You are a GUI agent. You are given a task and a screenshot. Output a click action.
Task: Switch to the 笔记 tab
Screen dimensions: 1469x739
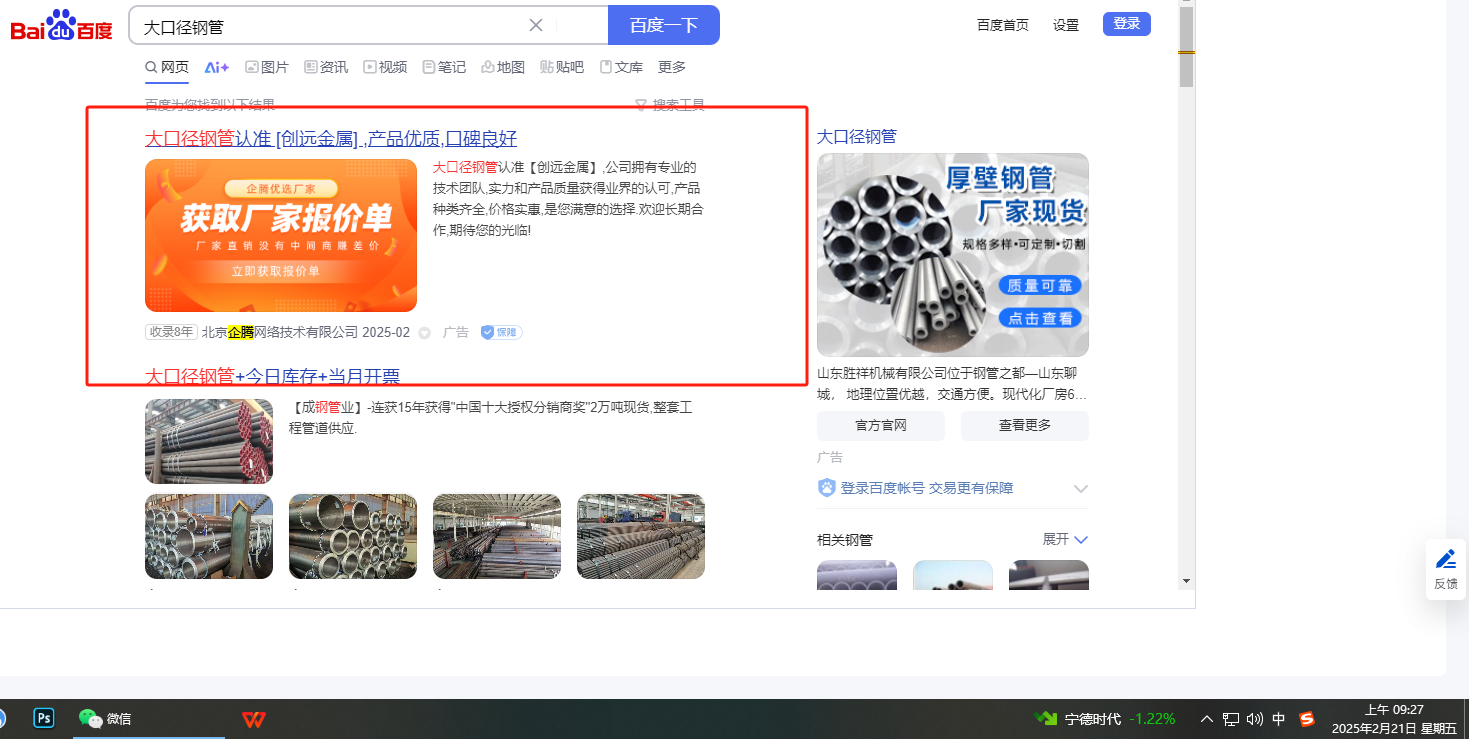click(444, 67)
